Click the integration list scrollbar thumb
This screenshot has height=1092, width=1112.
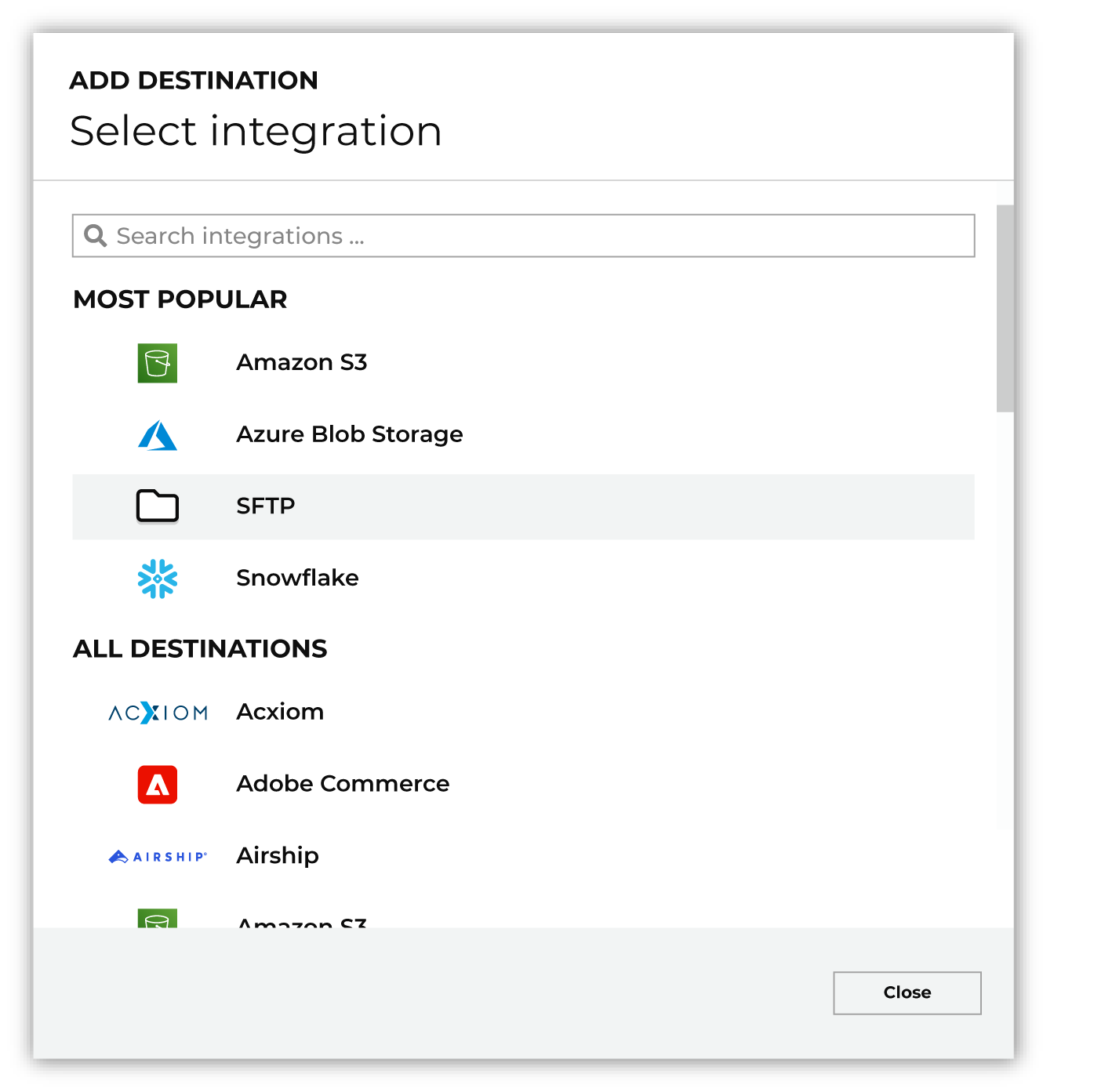click(x=1005, y=308)
